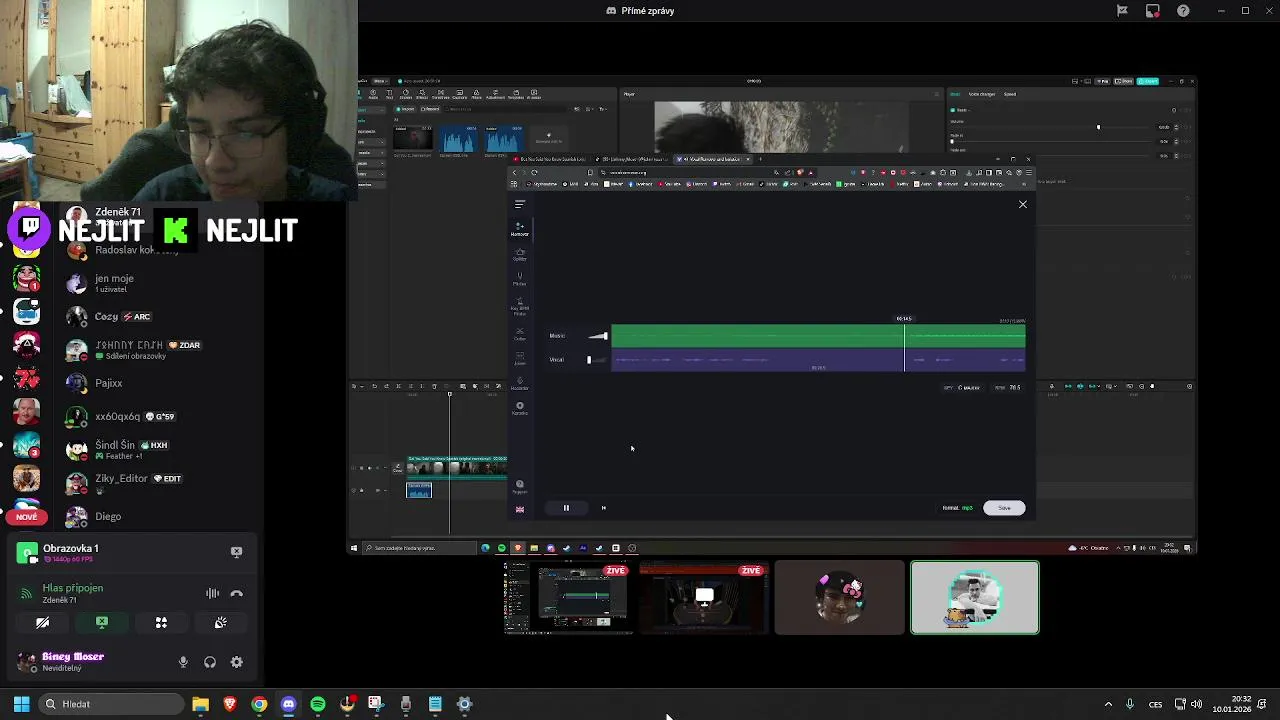Viewport: 1280px width, 720px height.
Task: Change language via UK flag icon
Action: click(x=520, y=510)
